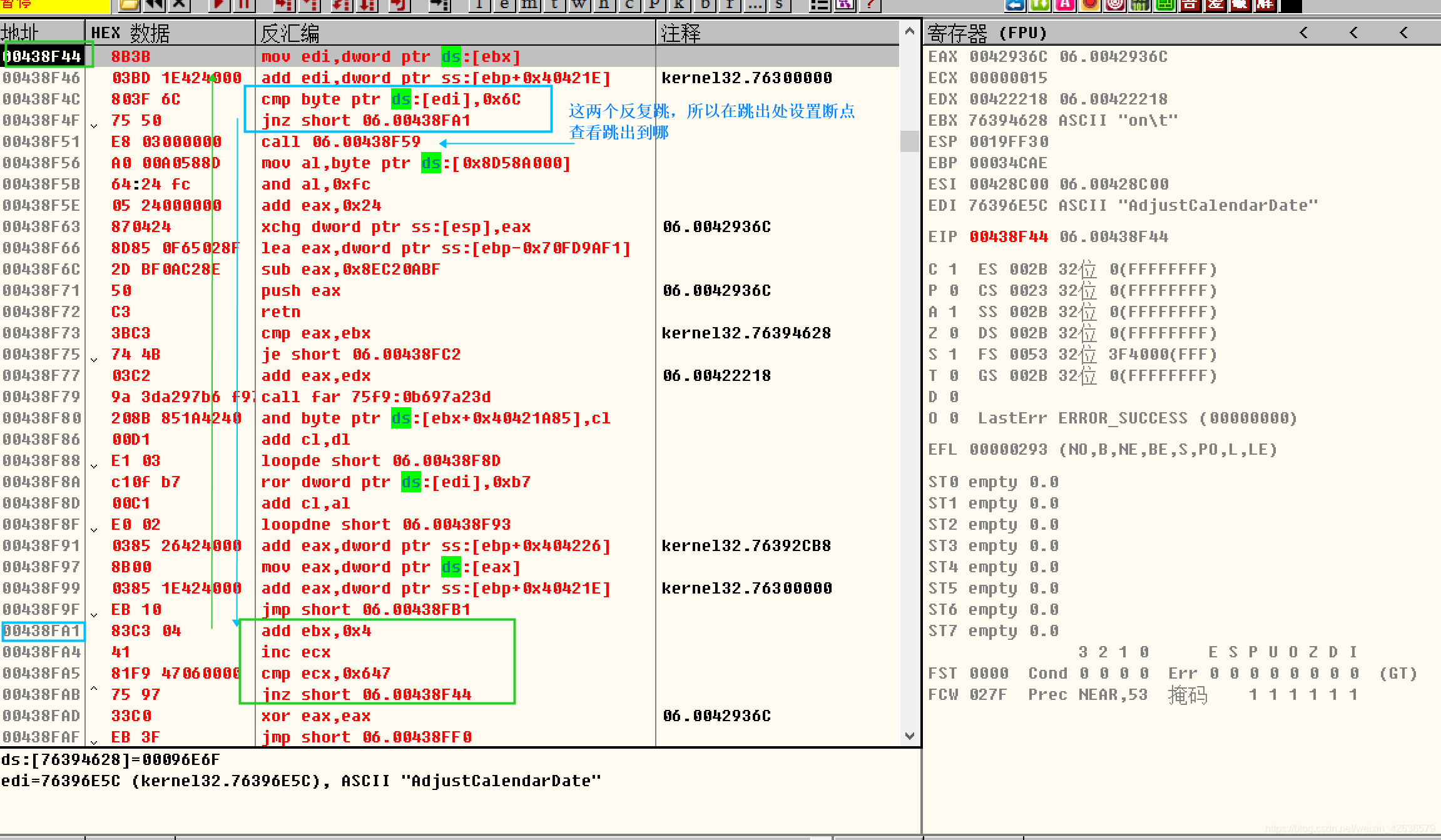Screen dimensions: 1441x840
Task: Click the green 101 binary plugin icon
Action: [1140, 5]
